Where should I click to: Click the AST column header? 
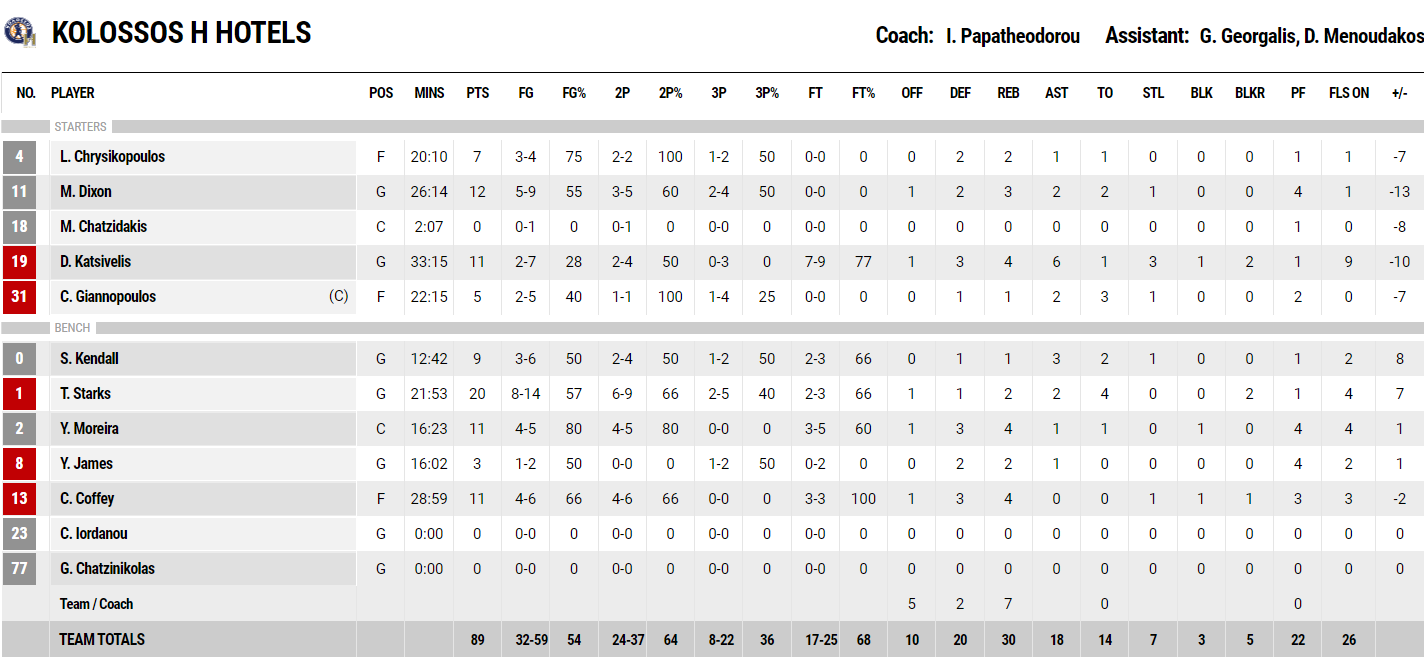(x=1056, y=93)
